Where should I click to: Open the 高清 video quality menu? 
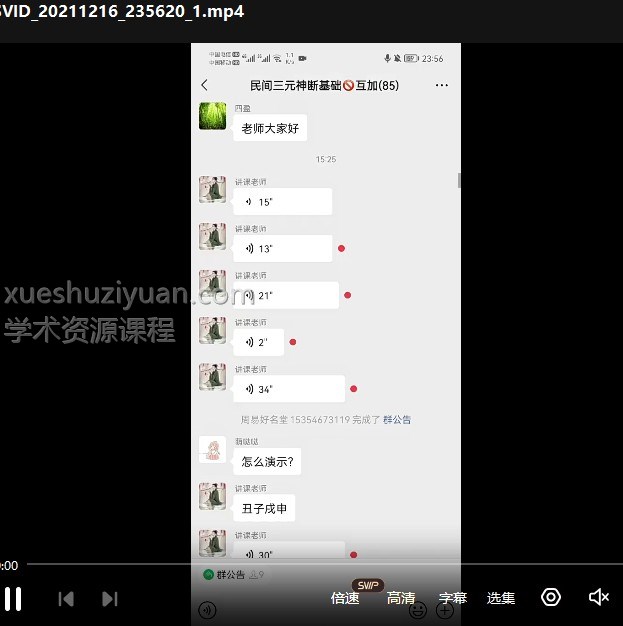click(401, 598)
